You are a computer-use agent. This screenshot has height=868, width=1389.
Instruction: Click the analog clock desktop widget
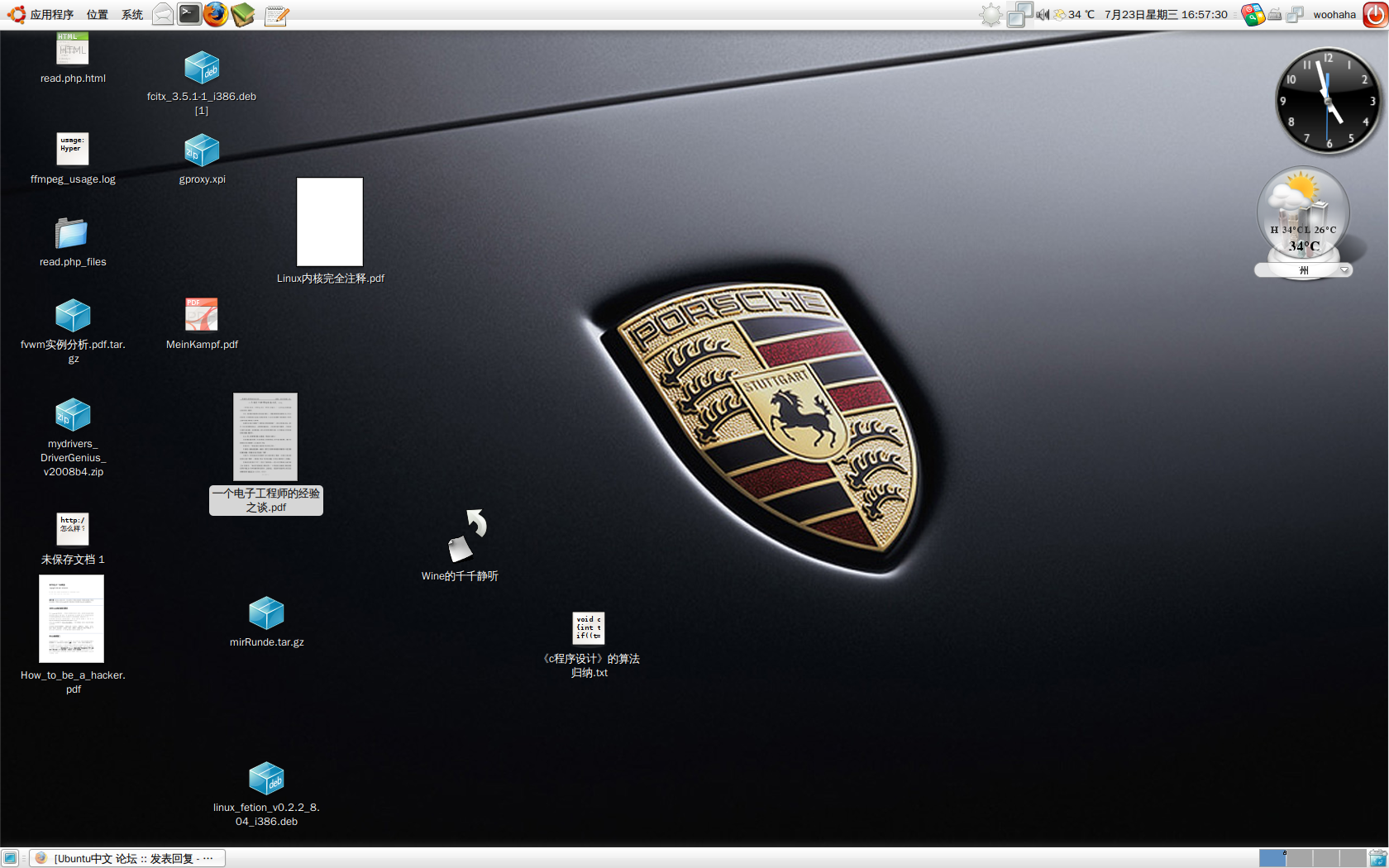point(1328,101)
